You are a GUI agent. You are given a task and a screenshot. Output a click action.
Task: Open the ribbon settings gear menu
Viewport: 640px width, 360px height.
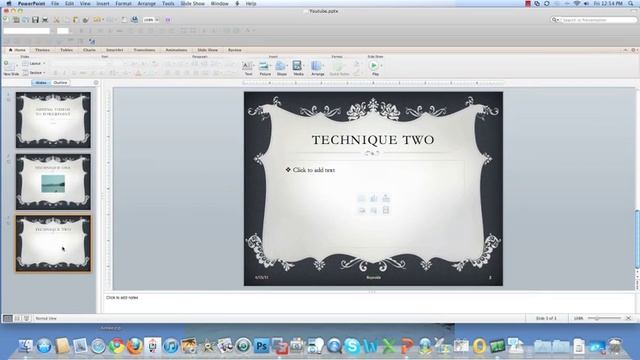pos(633,50)
